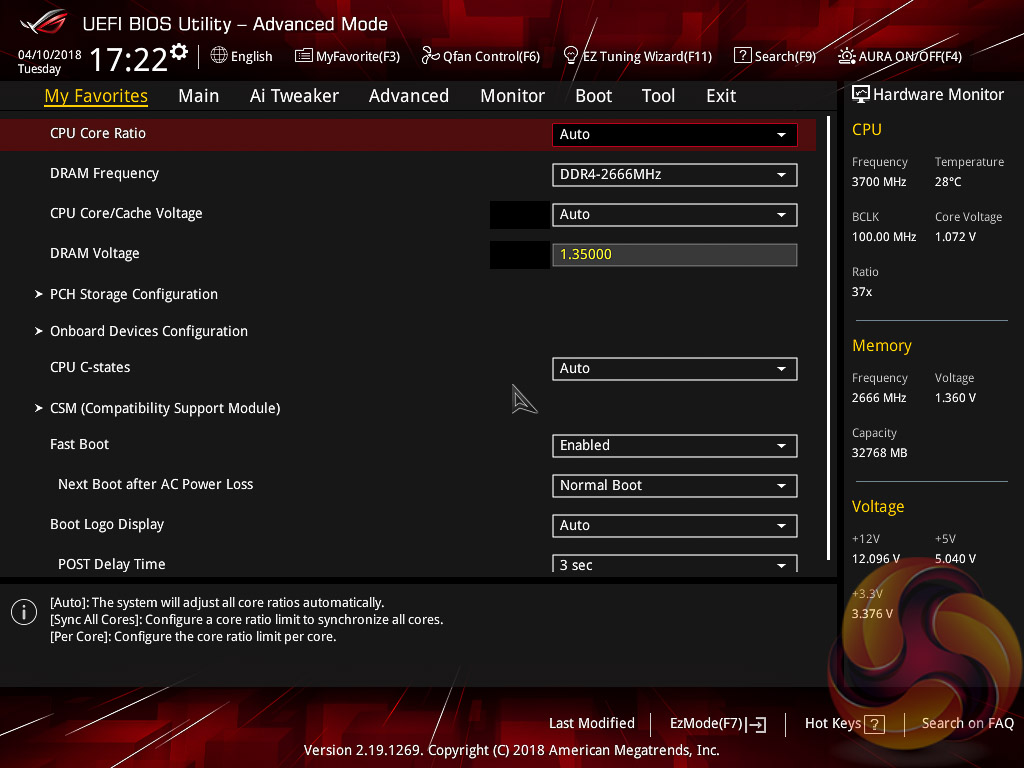Open date/time settings gear icon

pyautogui.click(x=179, y=52)
